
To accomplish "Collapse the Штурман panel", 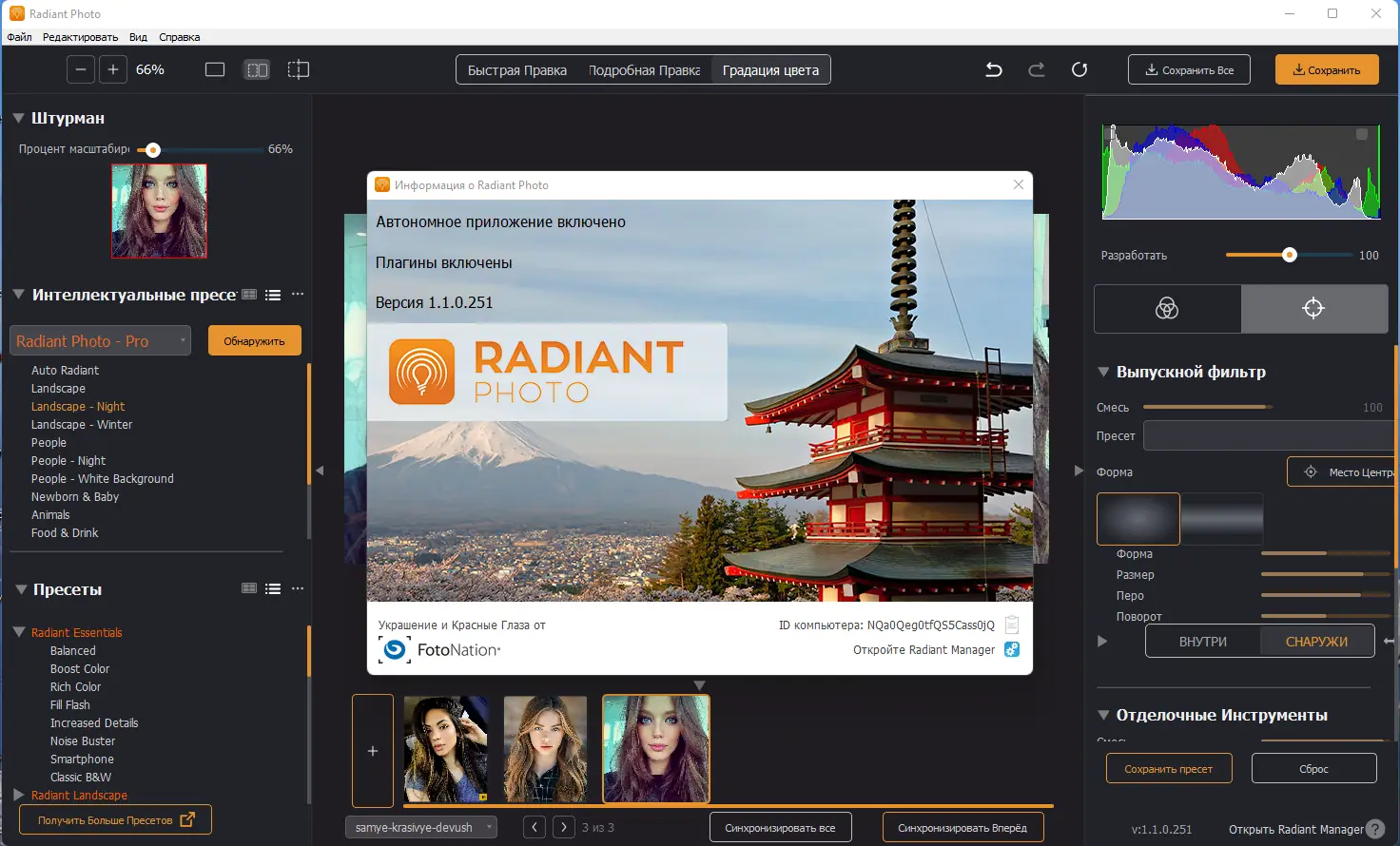I will point(18,118).
